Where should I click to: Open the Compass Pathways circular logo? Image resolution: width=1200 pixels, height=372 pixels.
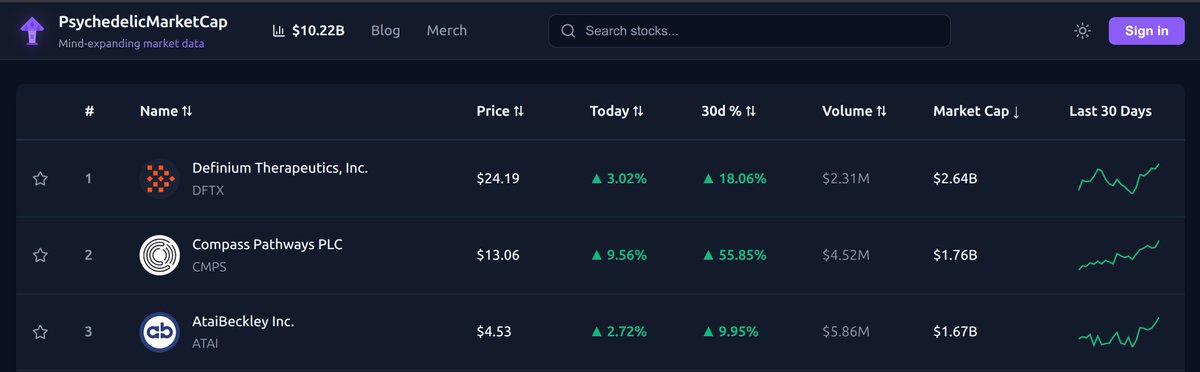pos(159,256)
